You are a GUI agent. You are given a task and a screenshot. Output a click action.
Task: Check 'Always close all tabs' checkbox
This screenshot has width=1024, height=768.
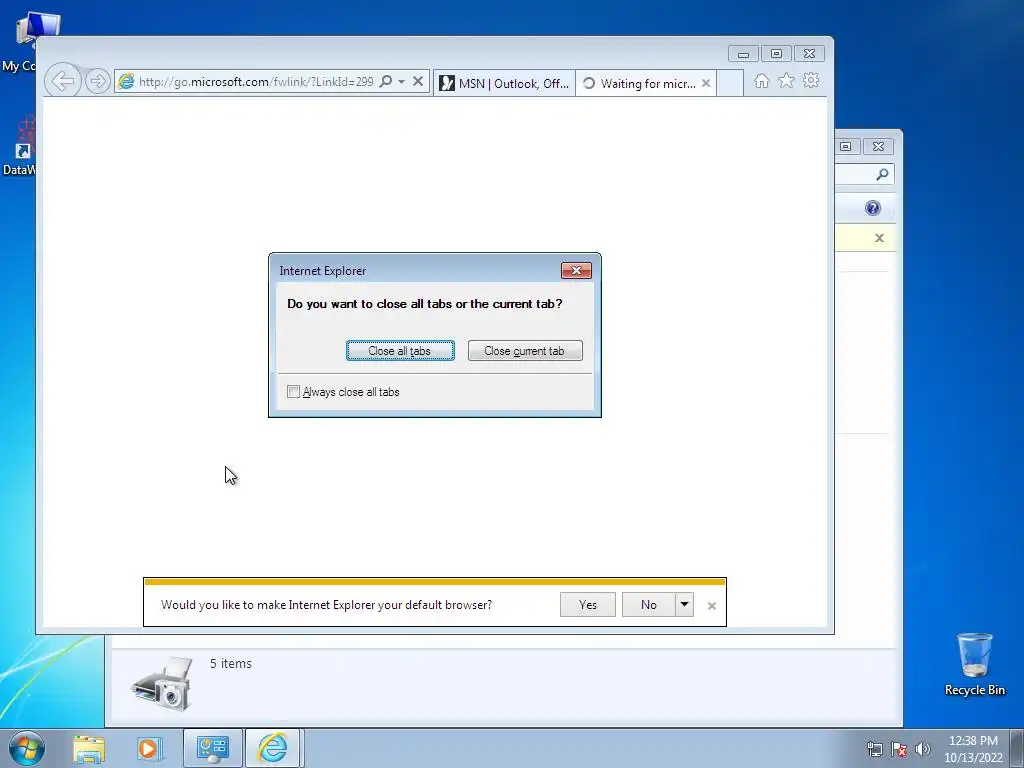point(293,392)
